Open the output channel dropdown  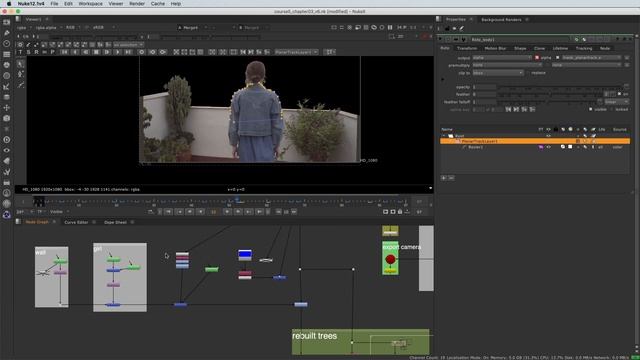[502, 58]
